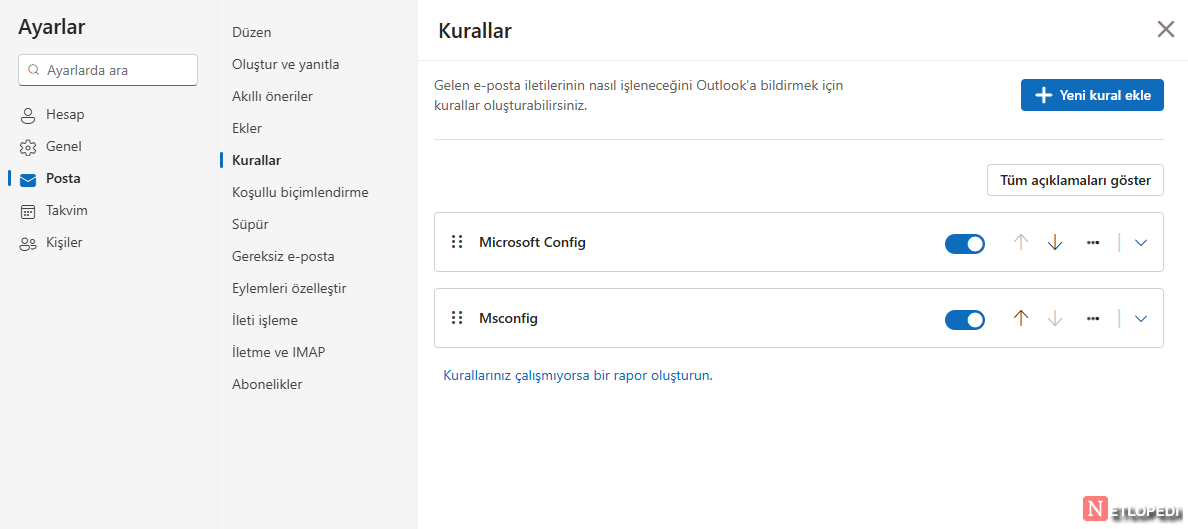Move Microsoft Config rule down with arrow

click(1054, 242)
